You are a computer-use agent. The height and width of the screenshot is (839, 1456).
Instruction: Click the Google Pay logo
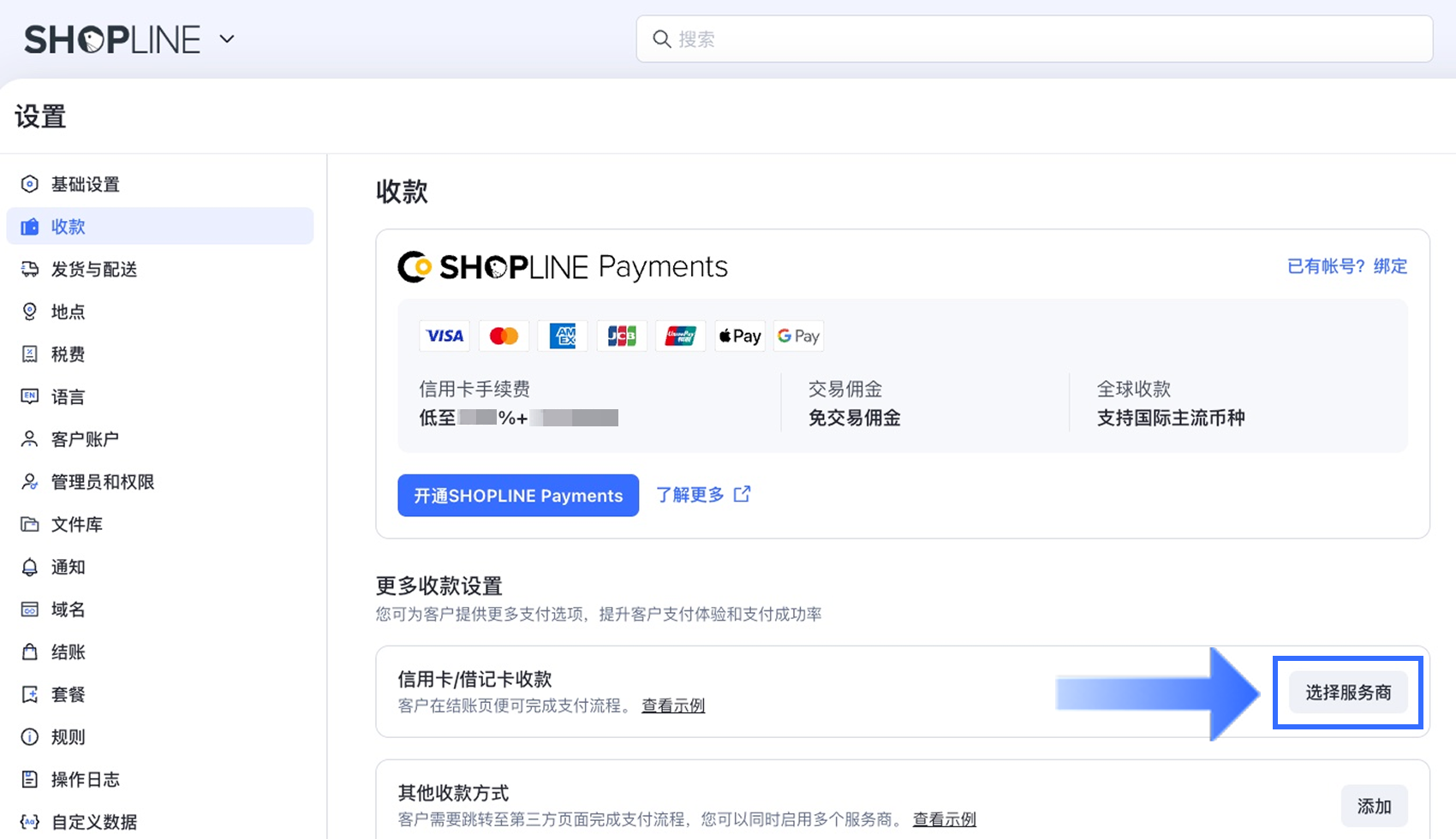[798, 336]
